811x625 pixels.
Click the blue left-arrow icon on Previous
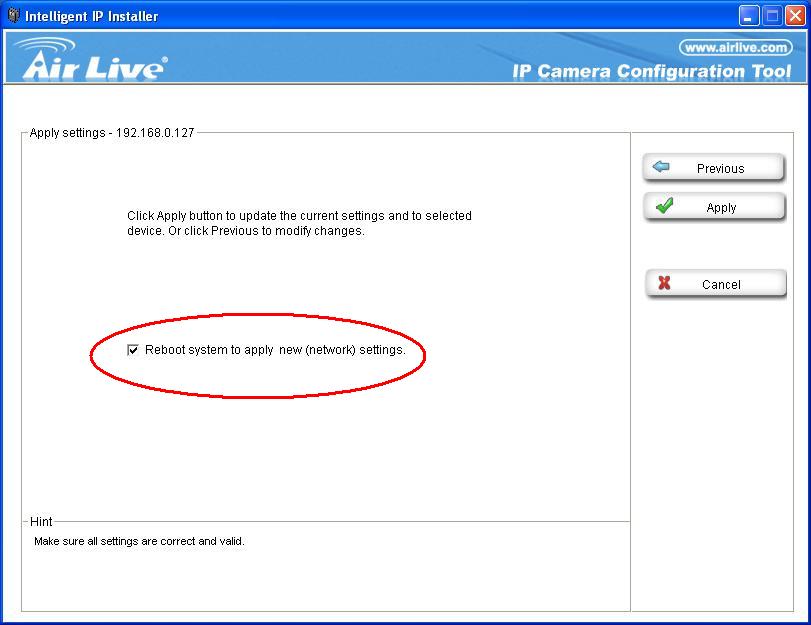coord(661,168)
